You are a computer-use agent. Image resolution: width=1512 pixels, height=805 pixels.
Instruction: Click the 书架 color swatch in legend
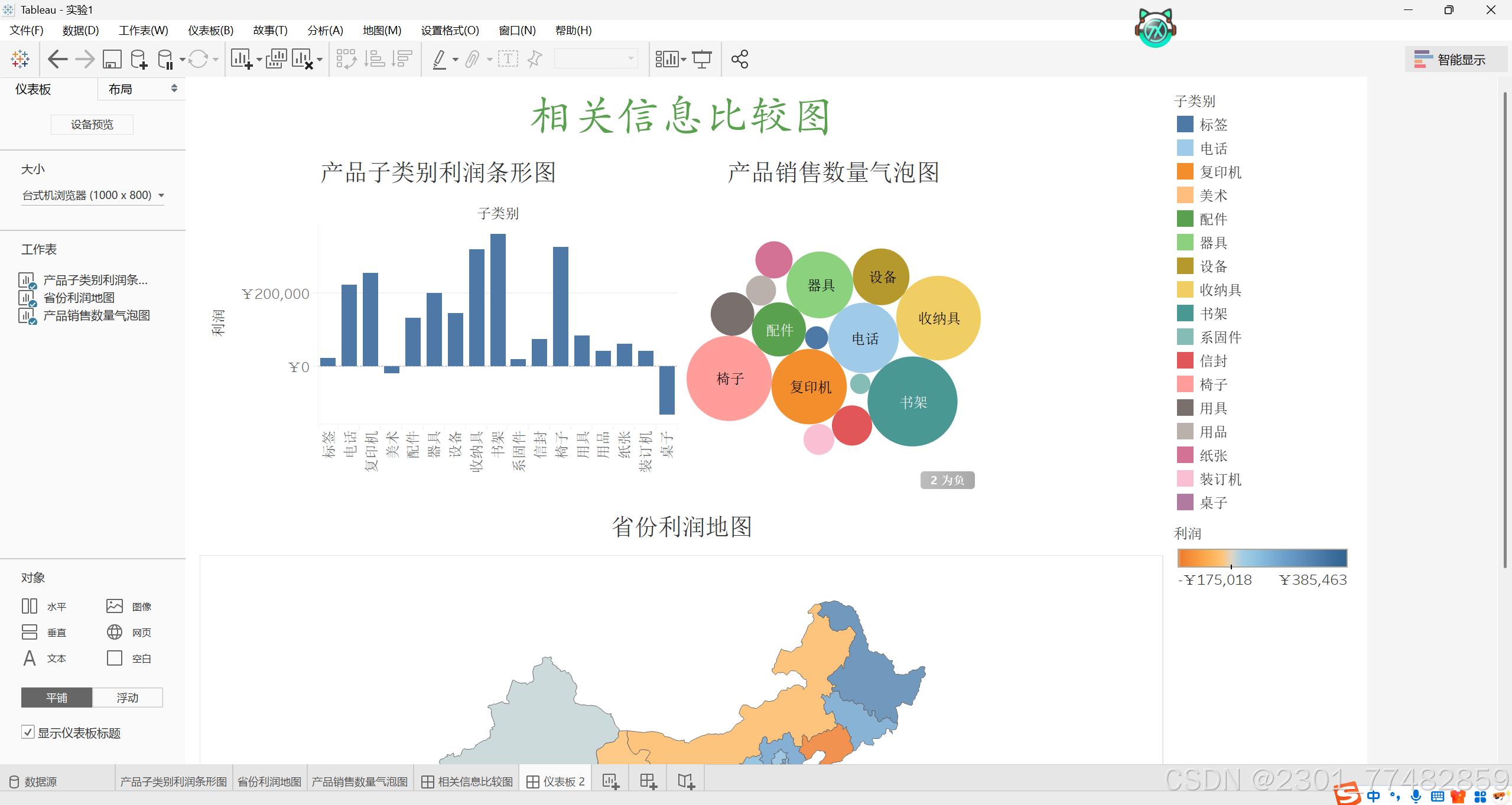(x=1185, y=314)
